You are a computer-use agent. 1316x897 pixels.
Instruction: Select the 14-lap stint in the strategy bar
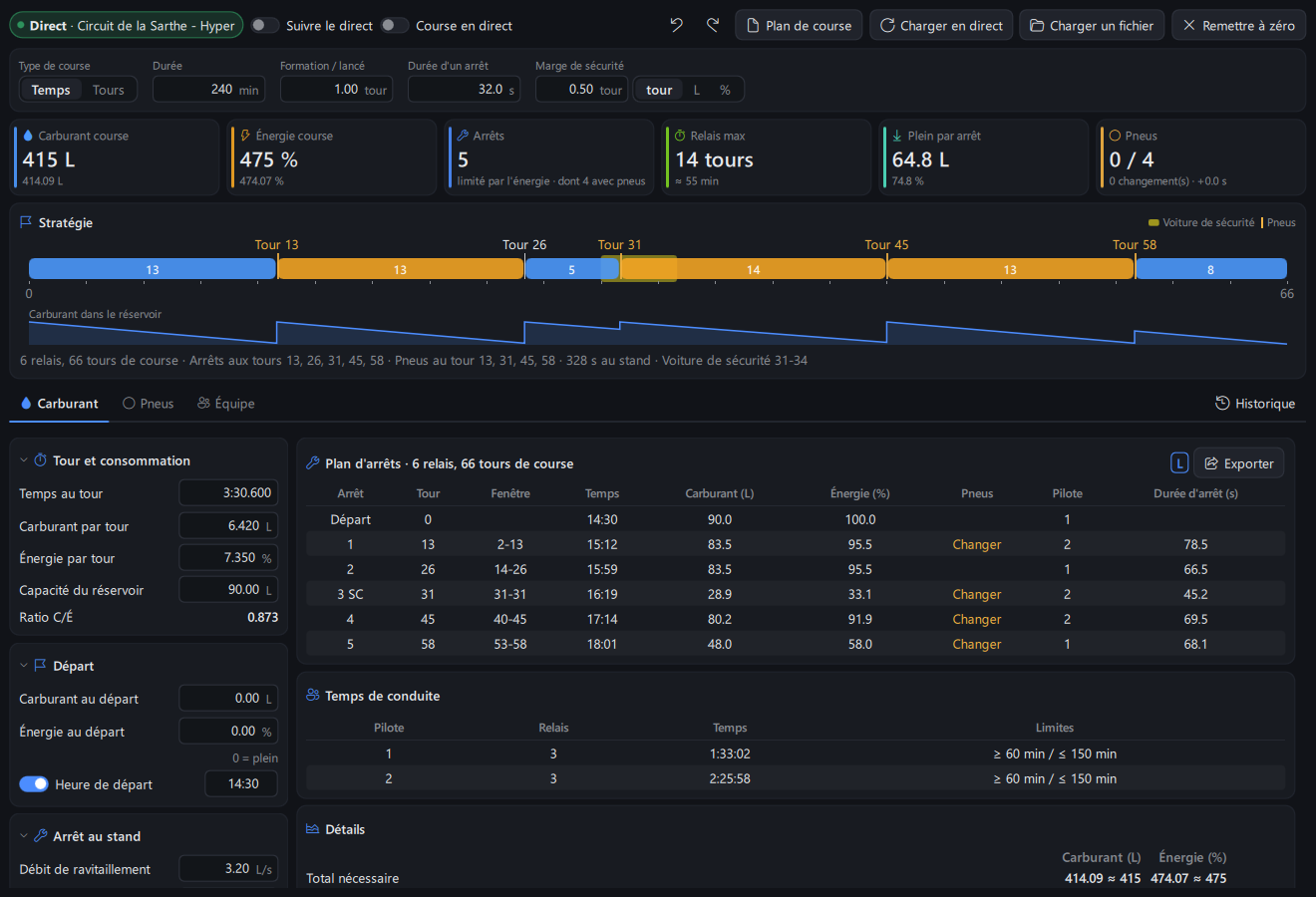(x=754, y=269)
